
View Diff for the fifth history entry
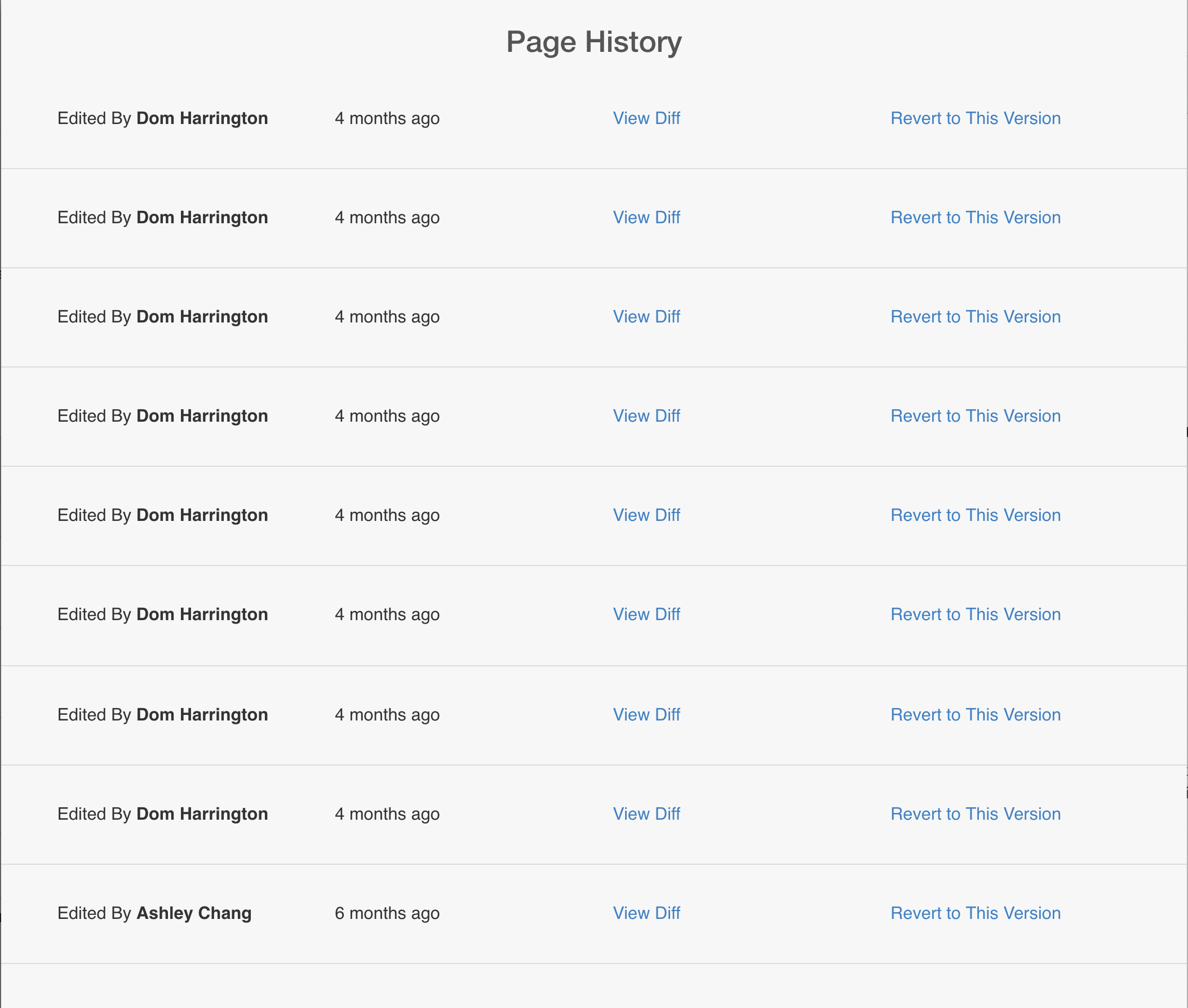(x=646, y=515)
